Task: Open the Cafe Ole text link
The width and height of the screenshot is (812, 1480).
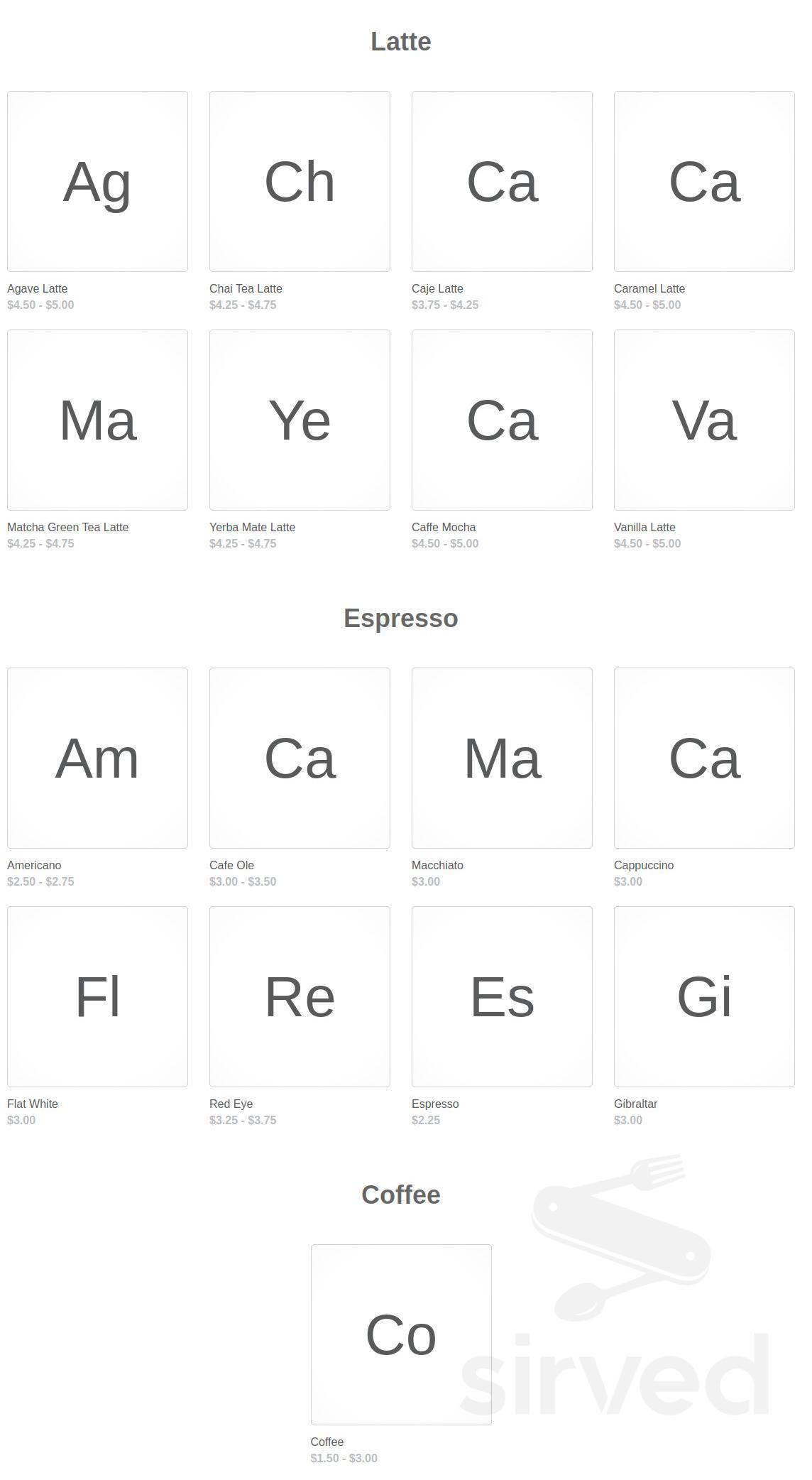Action: (x=231, y=865)
